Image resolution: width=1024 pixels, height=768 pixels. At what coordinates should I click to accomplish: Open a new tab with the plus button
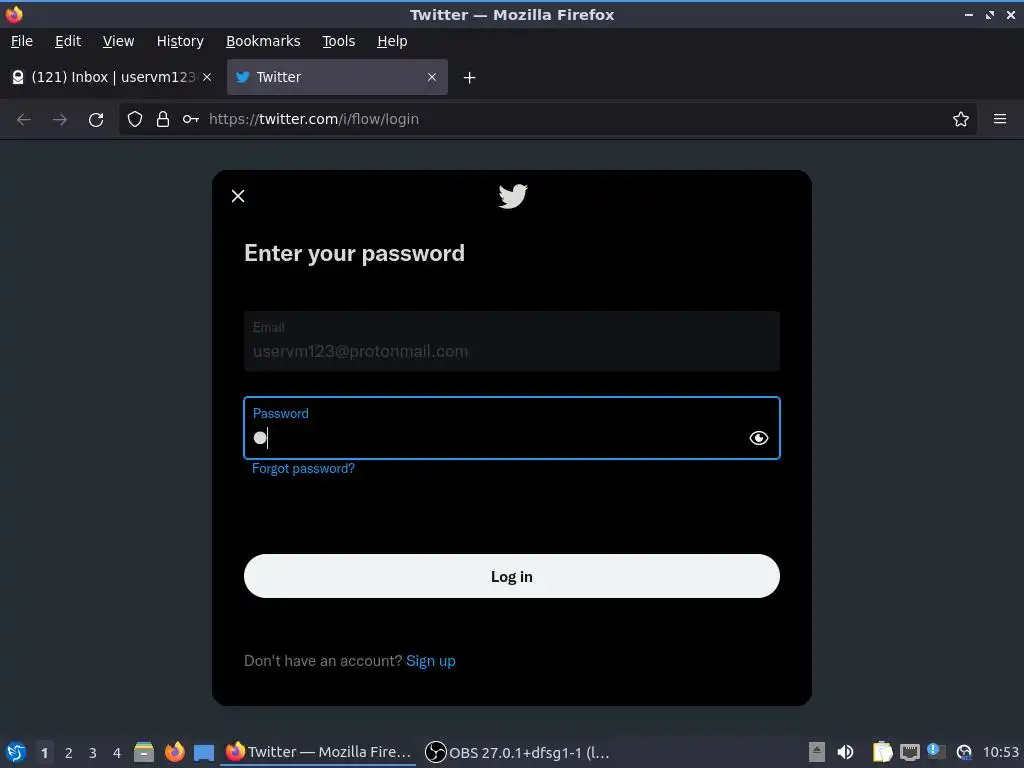(x=470, y=78)
